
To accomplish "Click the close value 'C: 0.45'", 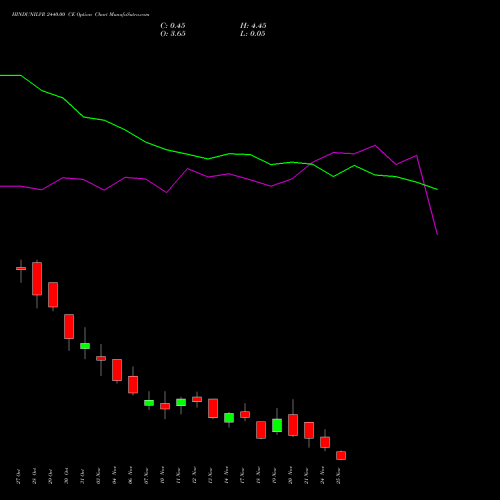I will click(x=173, y=26).
